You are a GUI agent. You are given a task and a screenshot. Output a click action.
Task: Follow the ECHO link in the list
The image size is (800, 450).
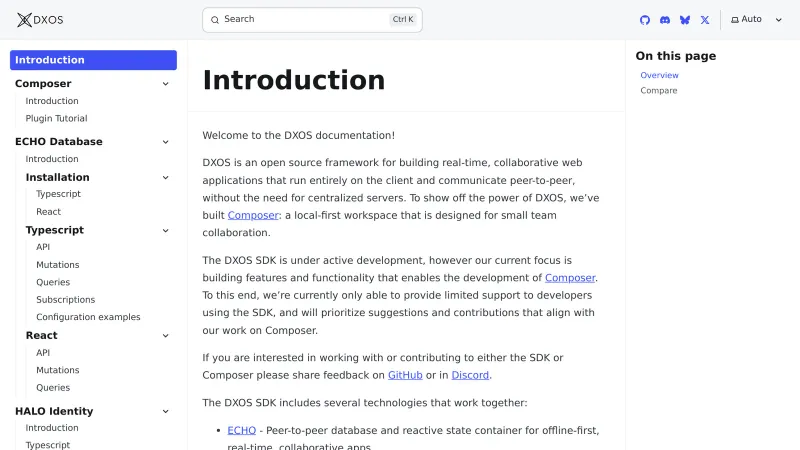pos(241,430)
